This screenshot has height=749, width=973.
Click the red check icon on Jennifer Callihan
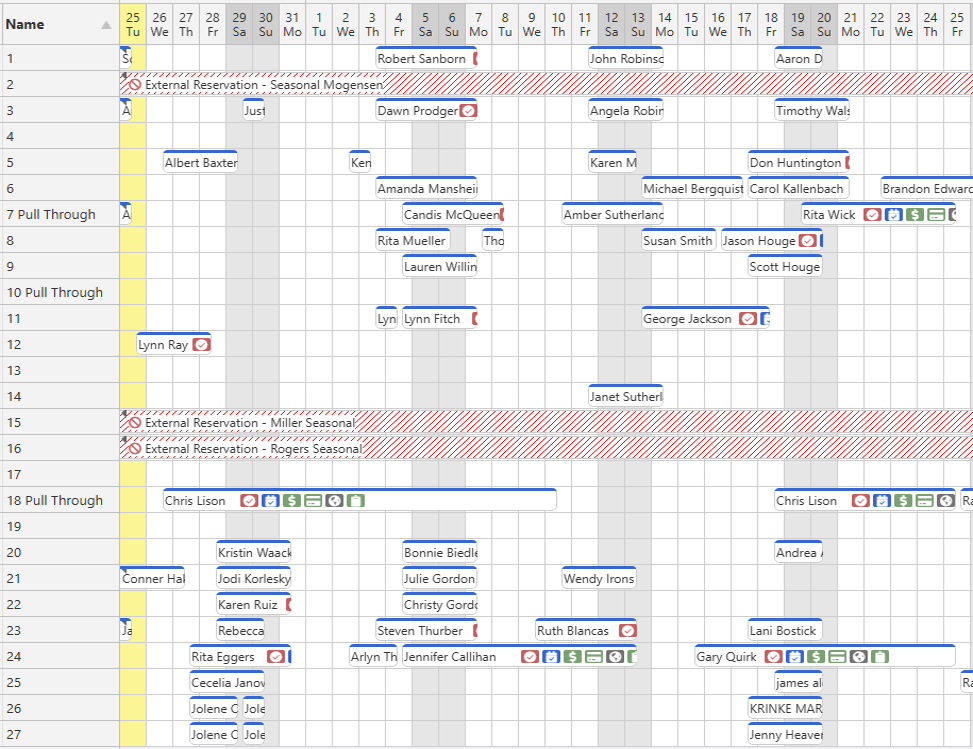529,657
